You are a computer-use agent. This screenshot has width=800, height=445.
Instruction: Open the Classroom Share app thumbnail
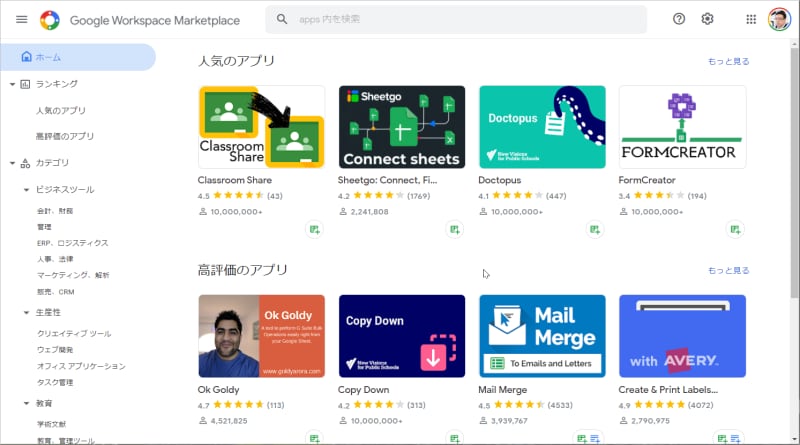(261, 127)
